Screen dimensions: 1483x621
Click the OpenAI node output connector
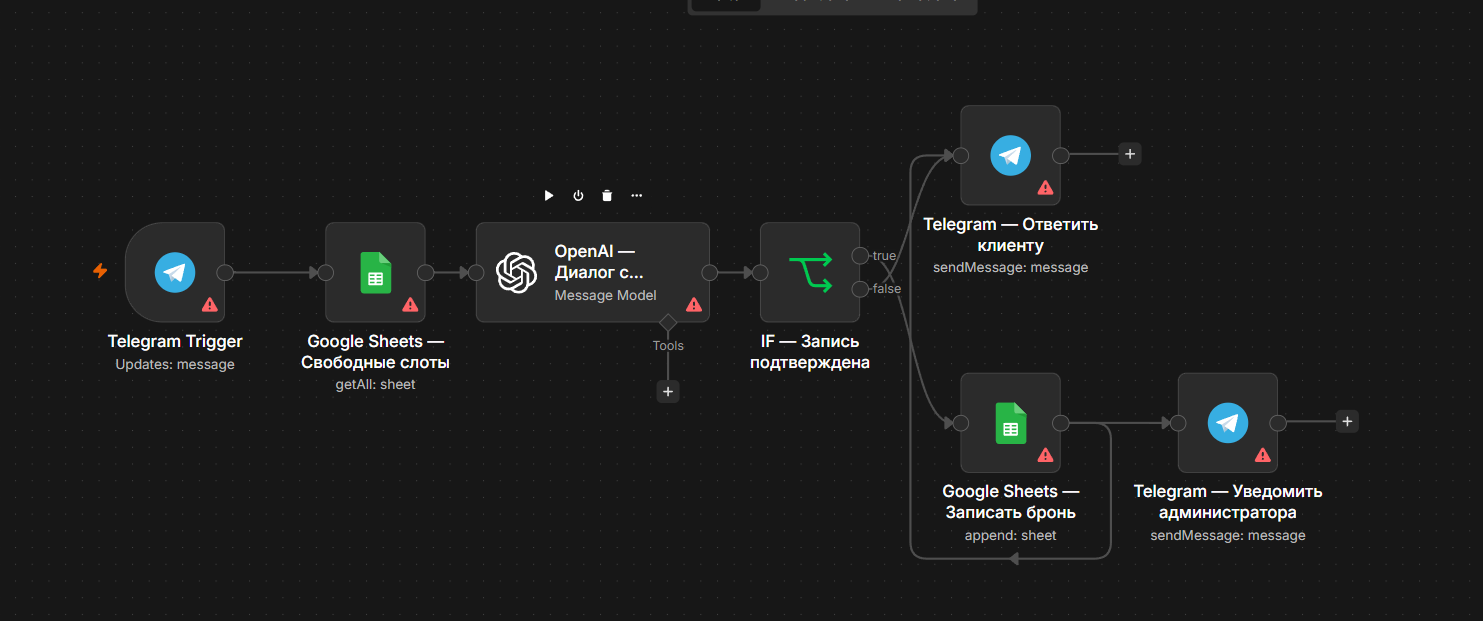(x=710, y=272)
